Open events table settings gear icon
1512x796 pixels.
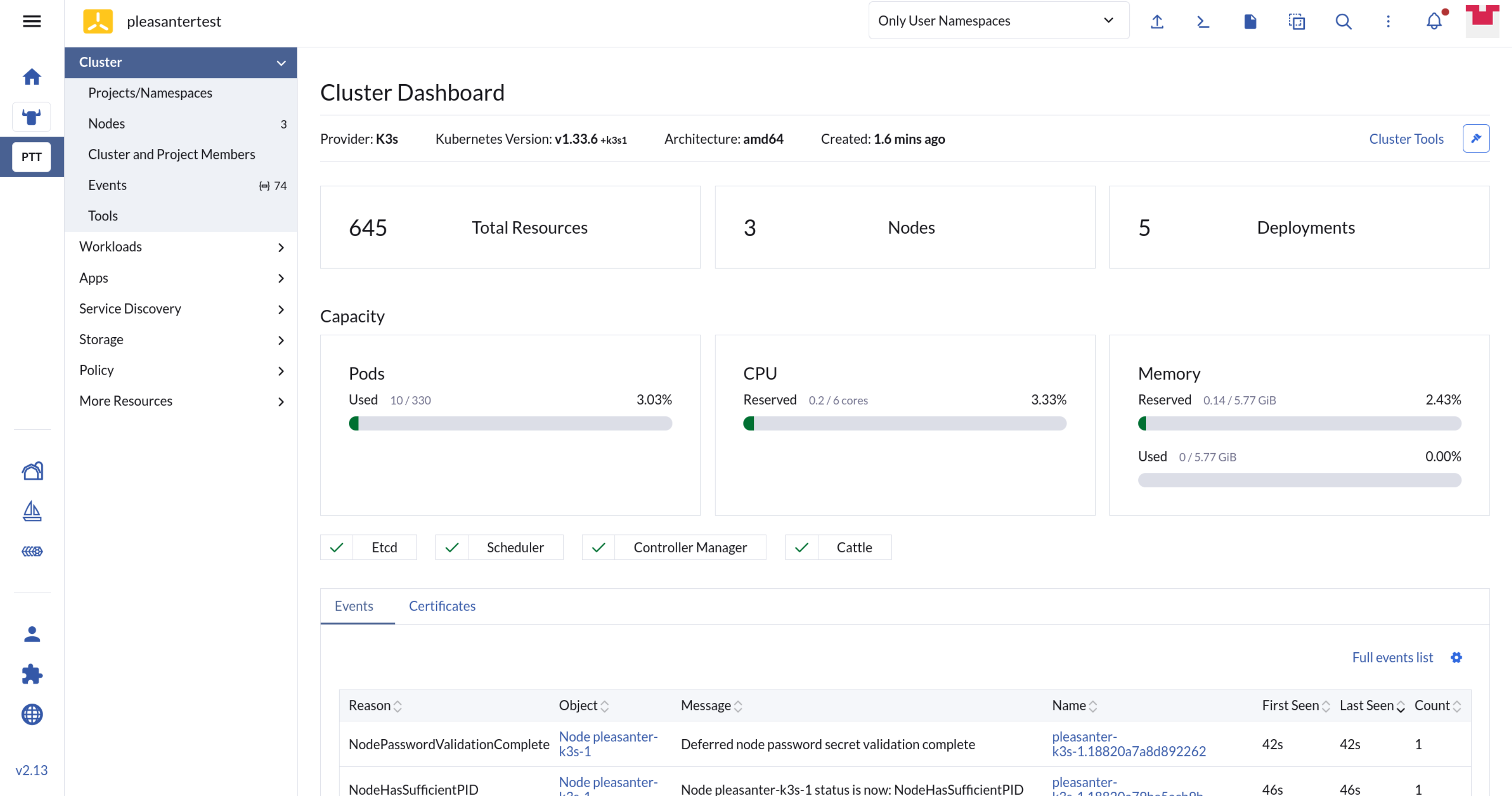(1456, 657)
